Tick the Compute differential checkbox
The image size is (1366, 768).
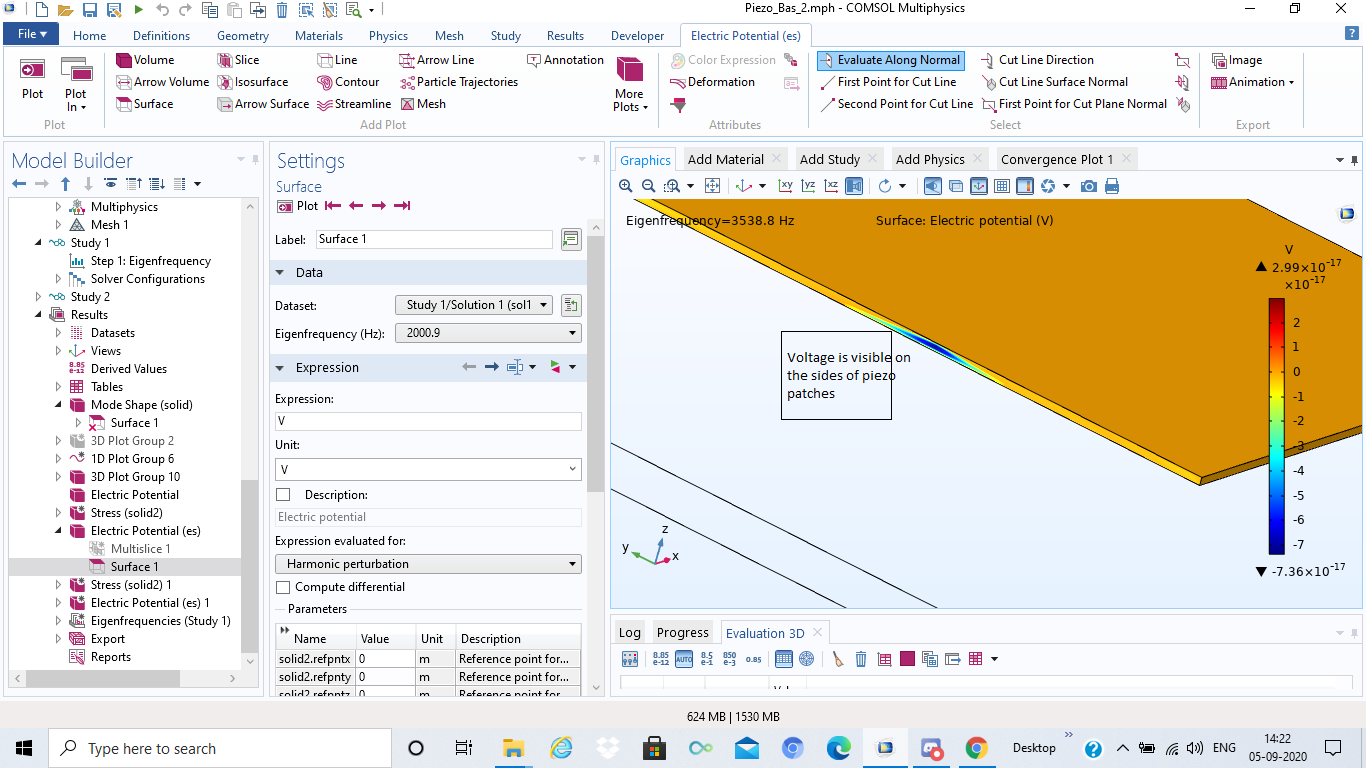click(283, 587)
